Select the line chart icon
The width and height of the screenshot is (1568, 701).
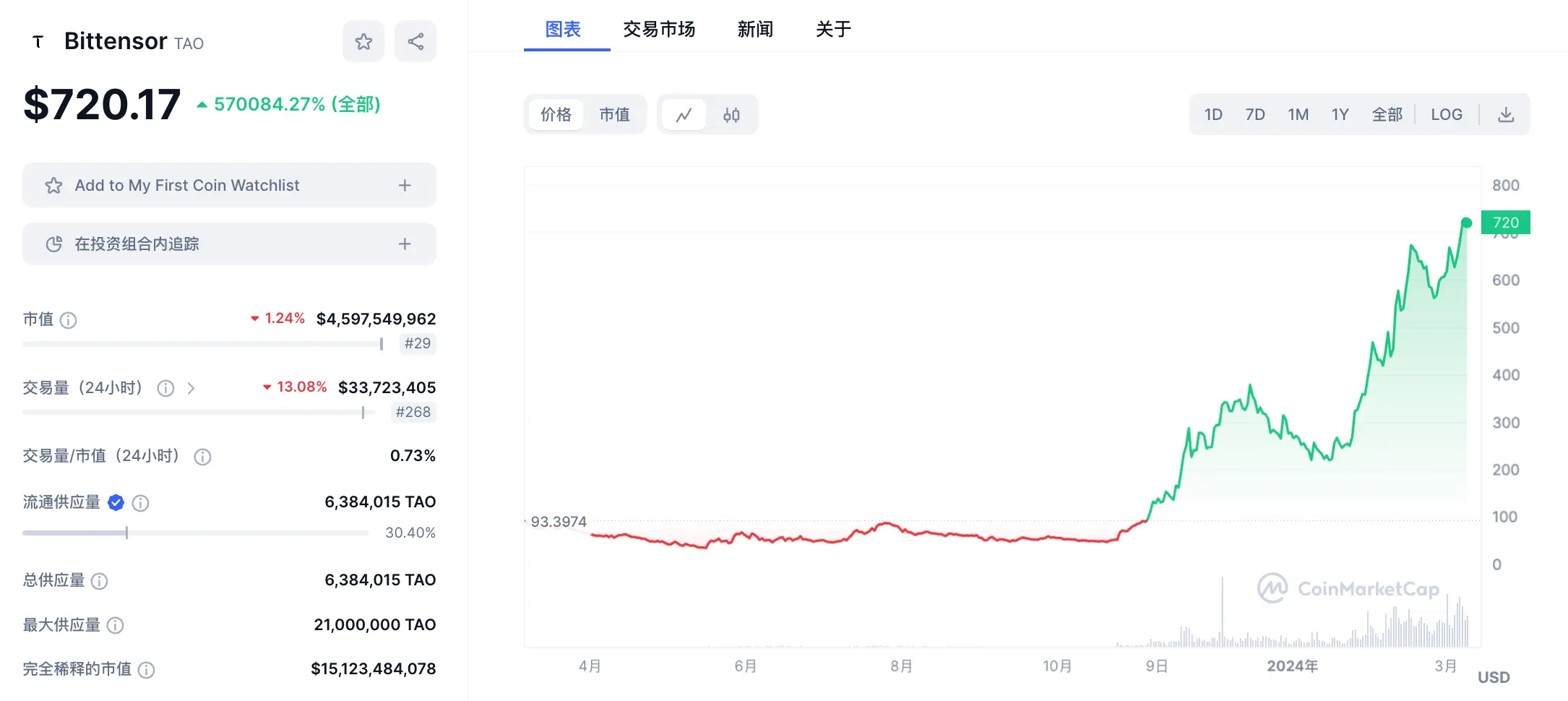(684, 114)
